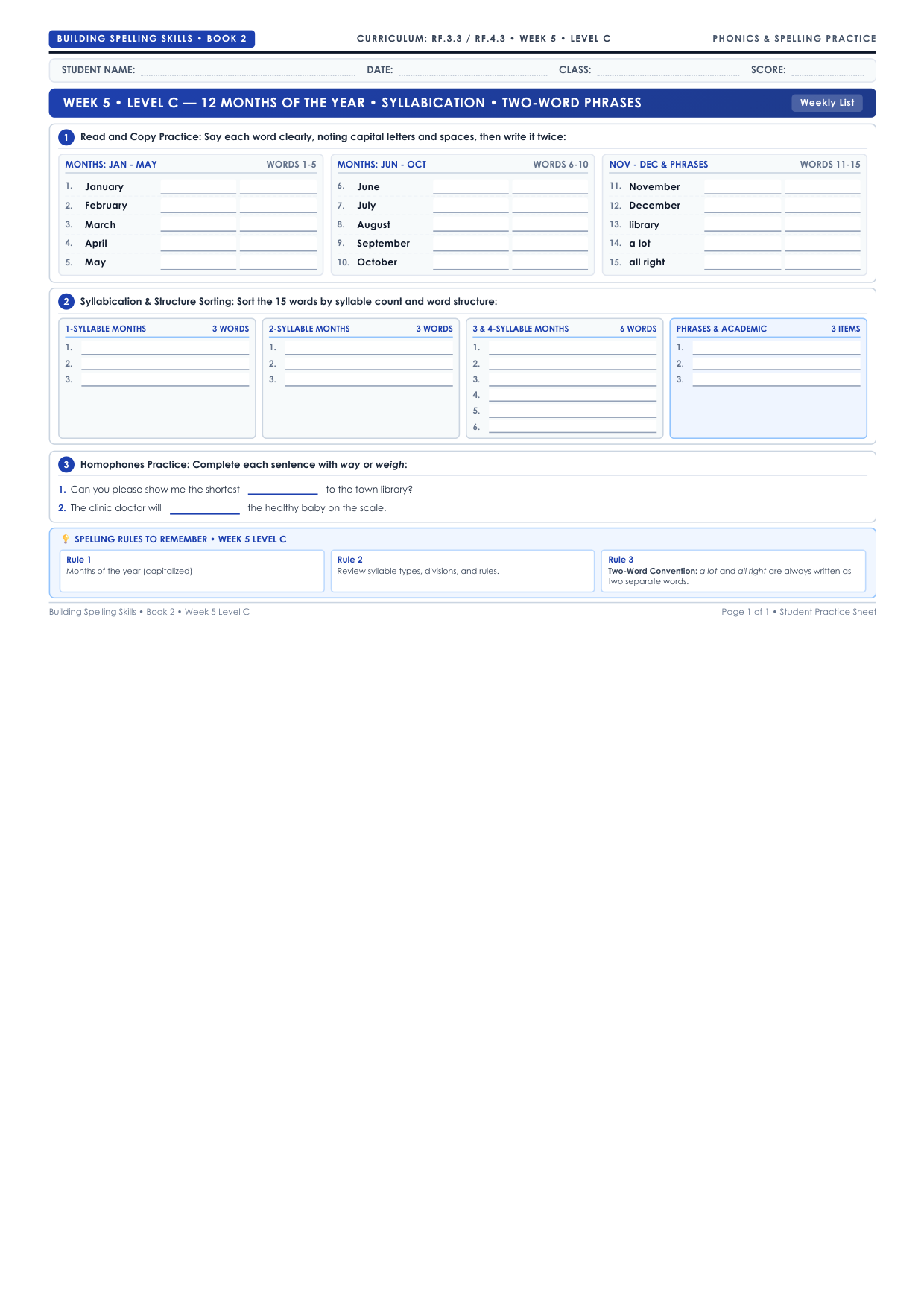This screenshot has height=1307, width=924.
Task: Click the word 'February' in the list
Action: click(106, 206)
